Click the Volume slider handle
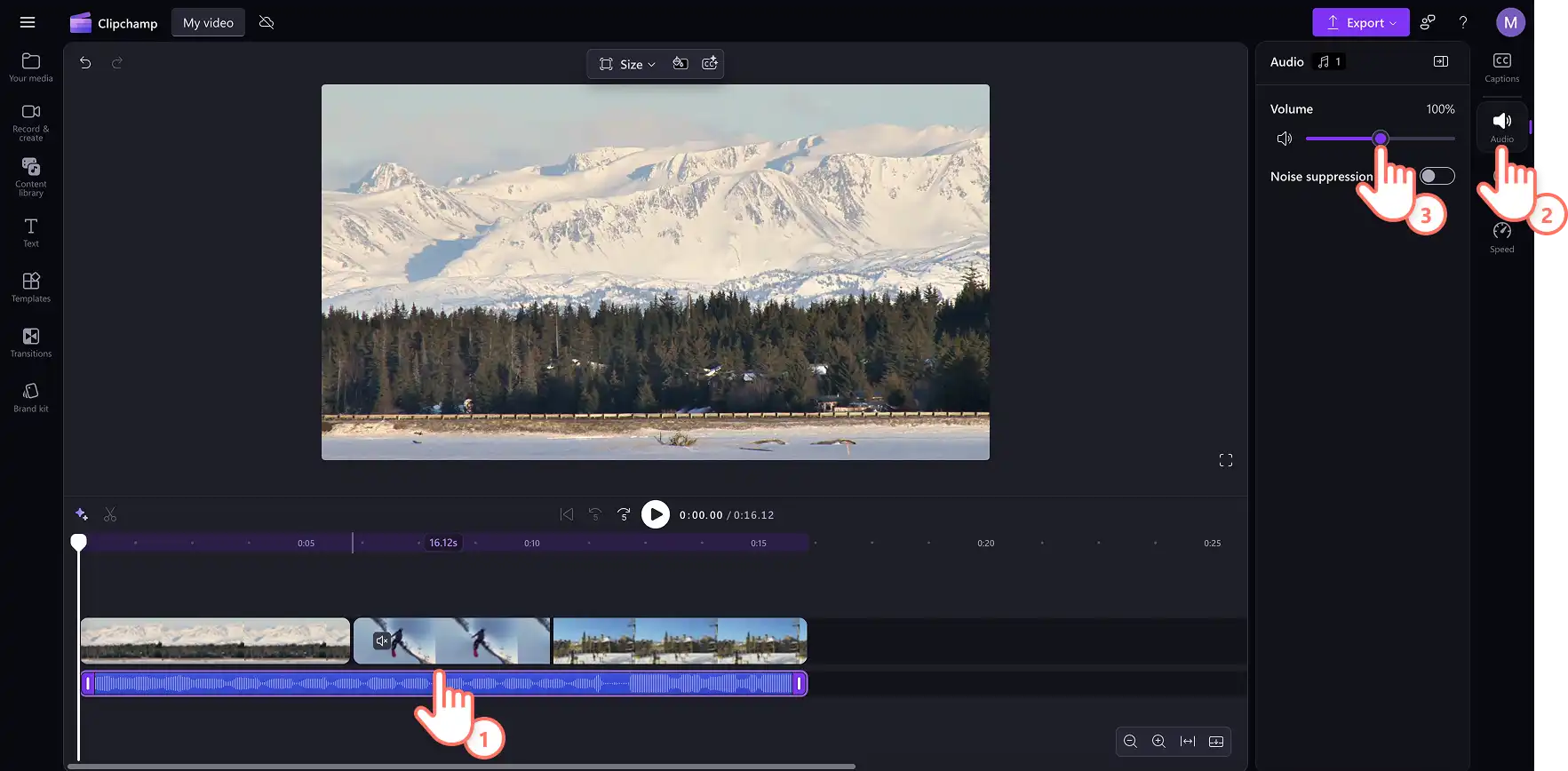This screenshot has height=771, width=1568. click(1380, 139)
